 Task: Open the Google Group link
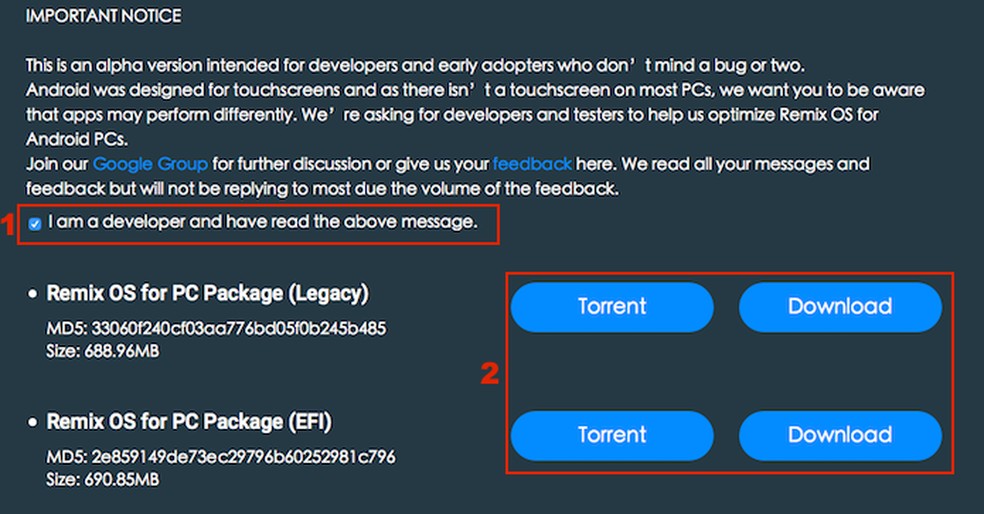150,163
